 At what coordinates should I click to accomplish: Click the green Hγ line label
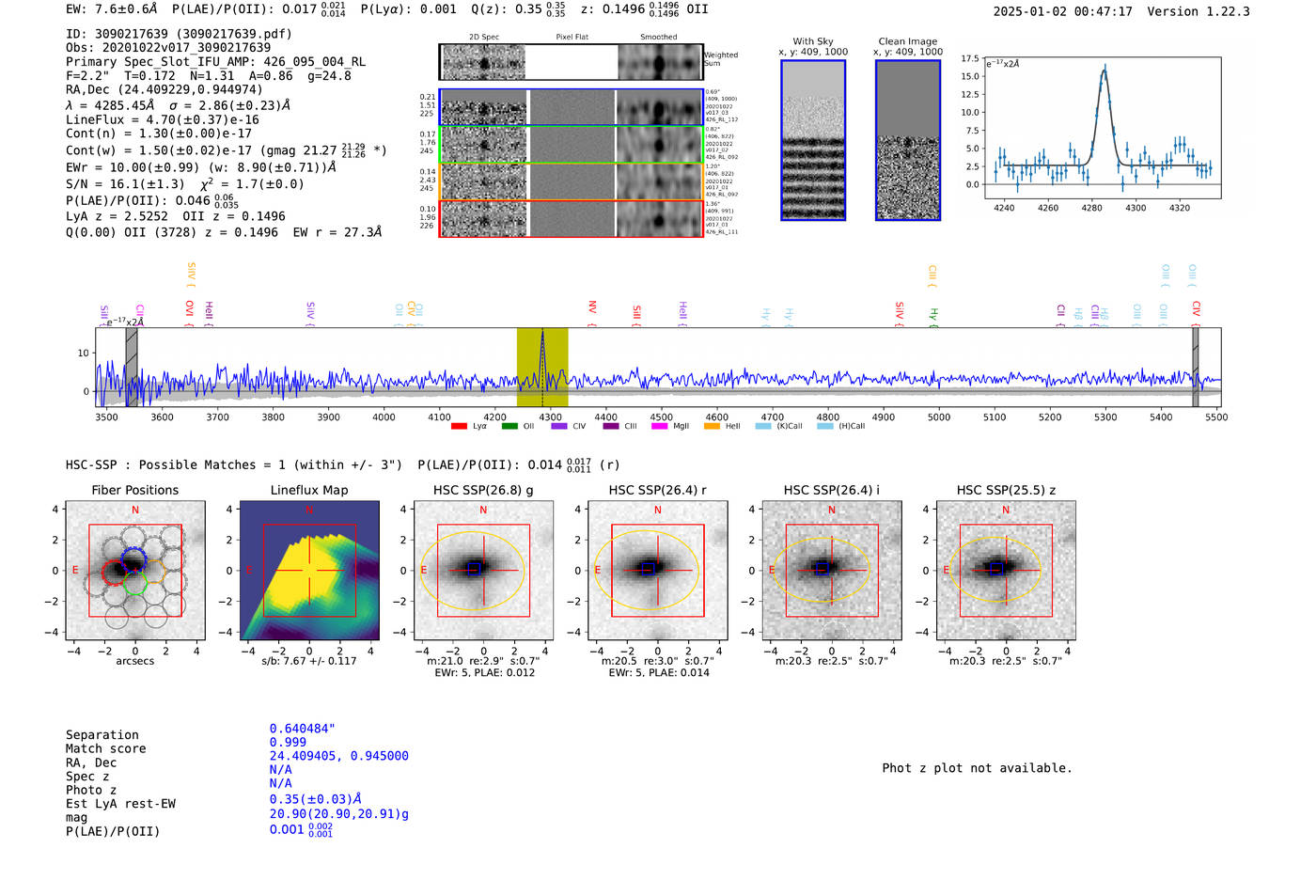point(933,316)
